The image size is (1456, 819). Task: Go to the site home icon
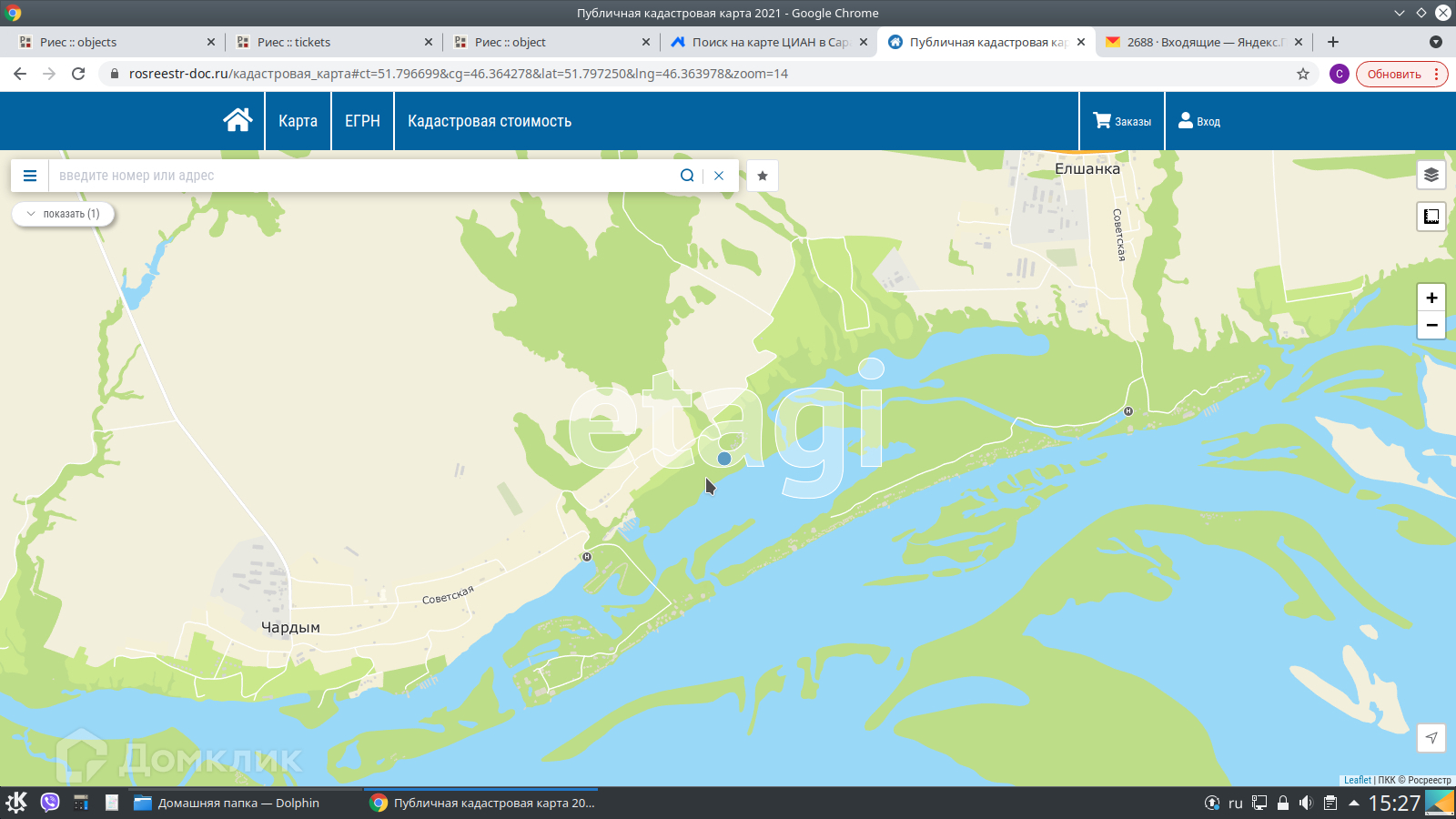(x=238, y=120)
